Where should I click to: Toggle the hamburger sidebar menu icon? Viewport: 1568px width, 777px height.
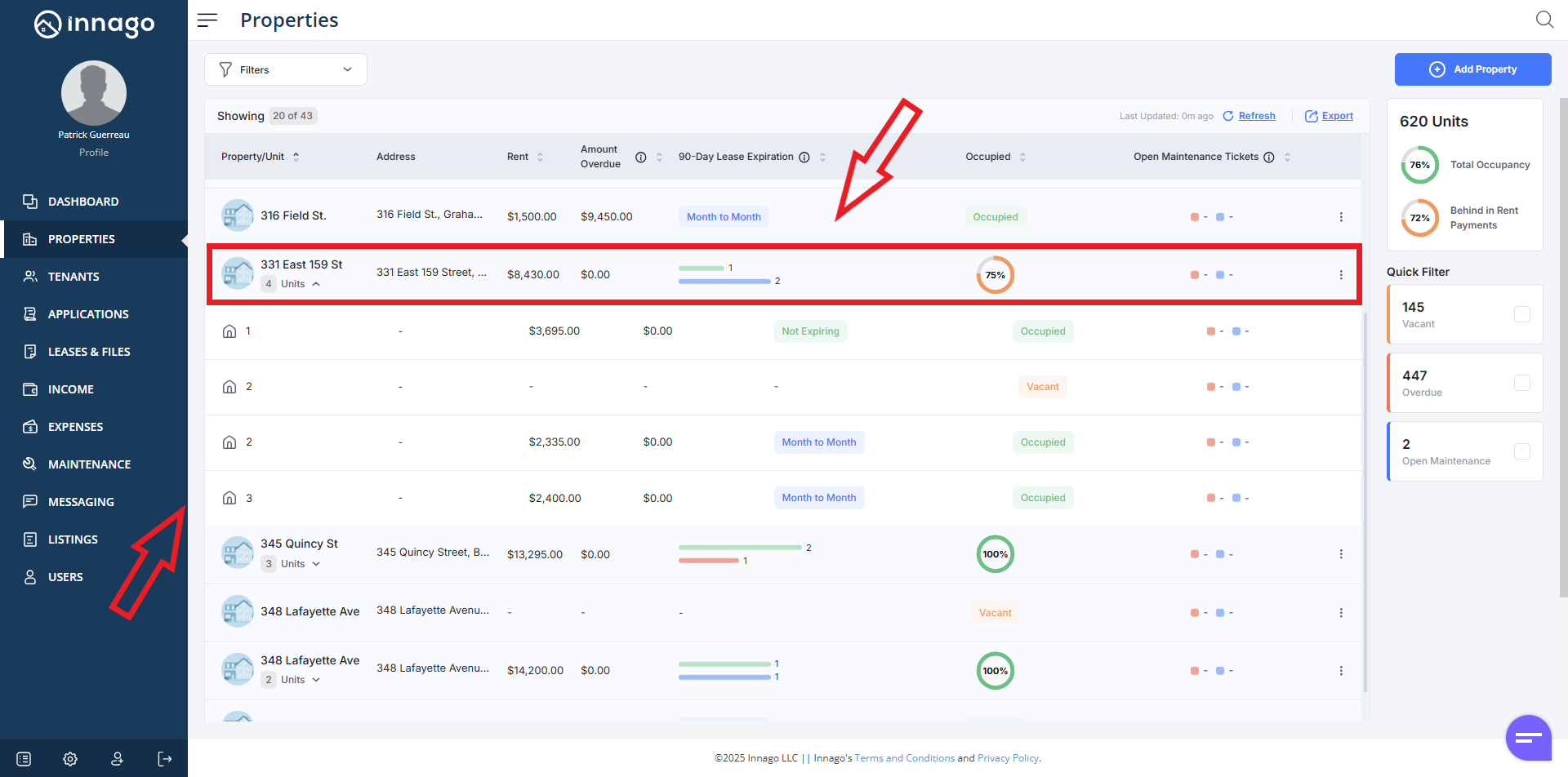(207, 20)
